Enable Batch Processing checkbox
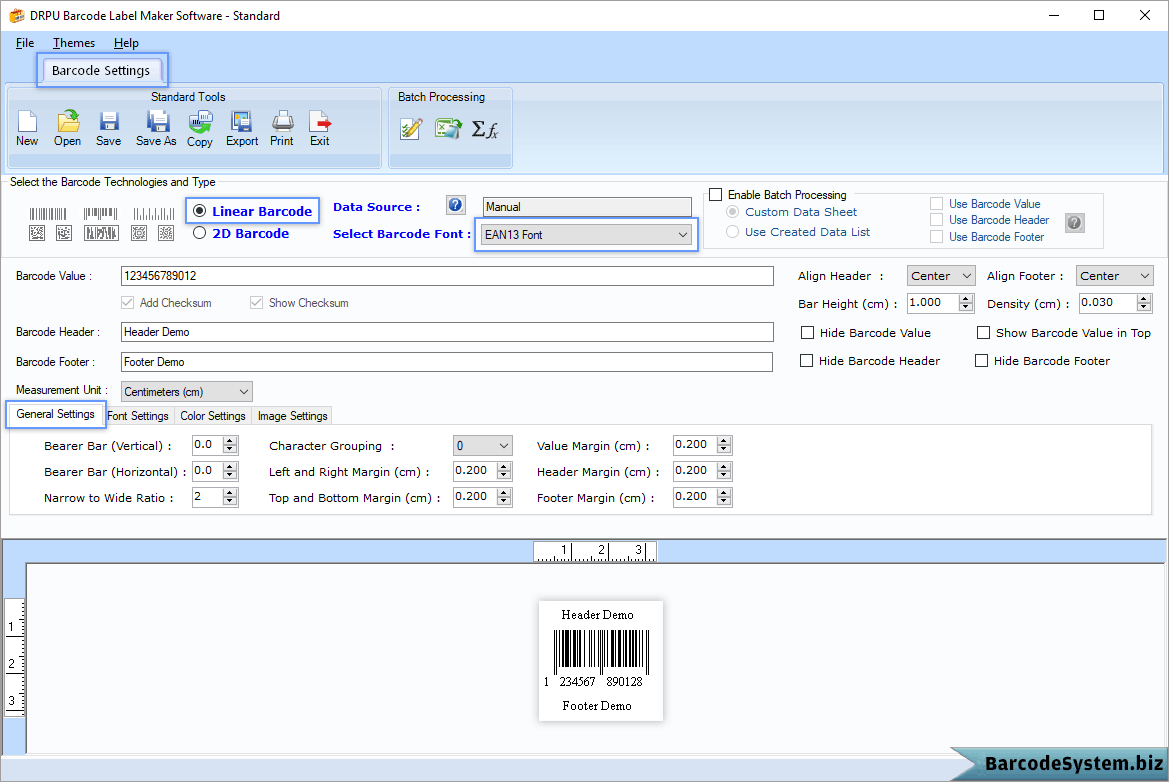Image resolution: width=1169 pixels, height=782 pixels. click(x=716, y=195)
